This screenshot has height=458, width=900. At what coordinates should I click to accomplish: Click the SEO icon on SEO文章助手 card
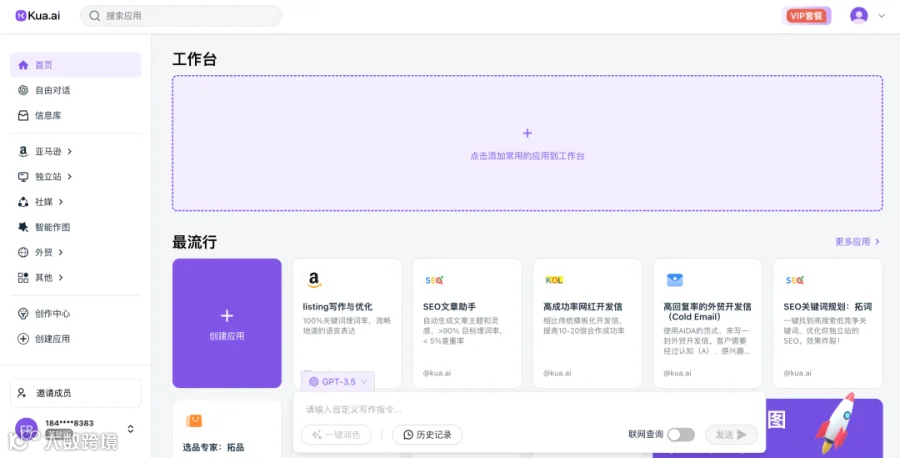point(434,280)
